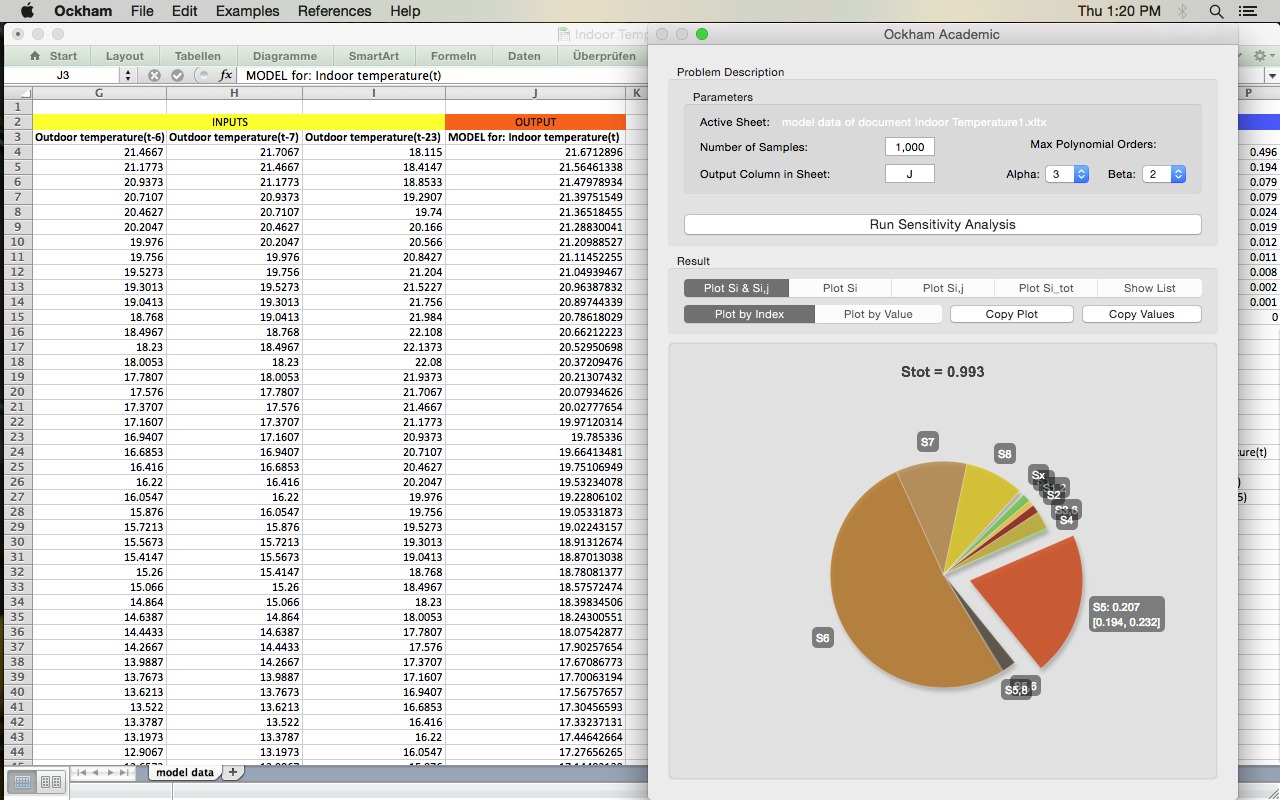
Task: Select Plot by Value mode
Action: [878, 314]
